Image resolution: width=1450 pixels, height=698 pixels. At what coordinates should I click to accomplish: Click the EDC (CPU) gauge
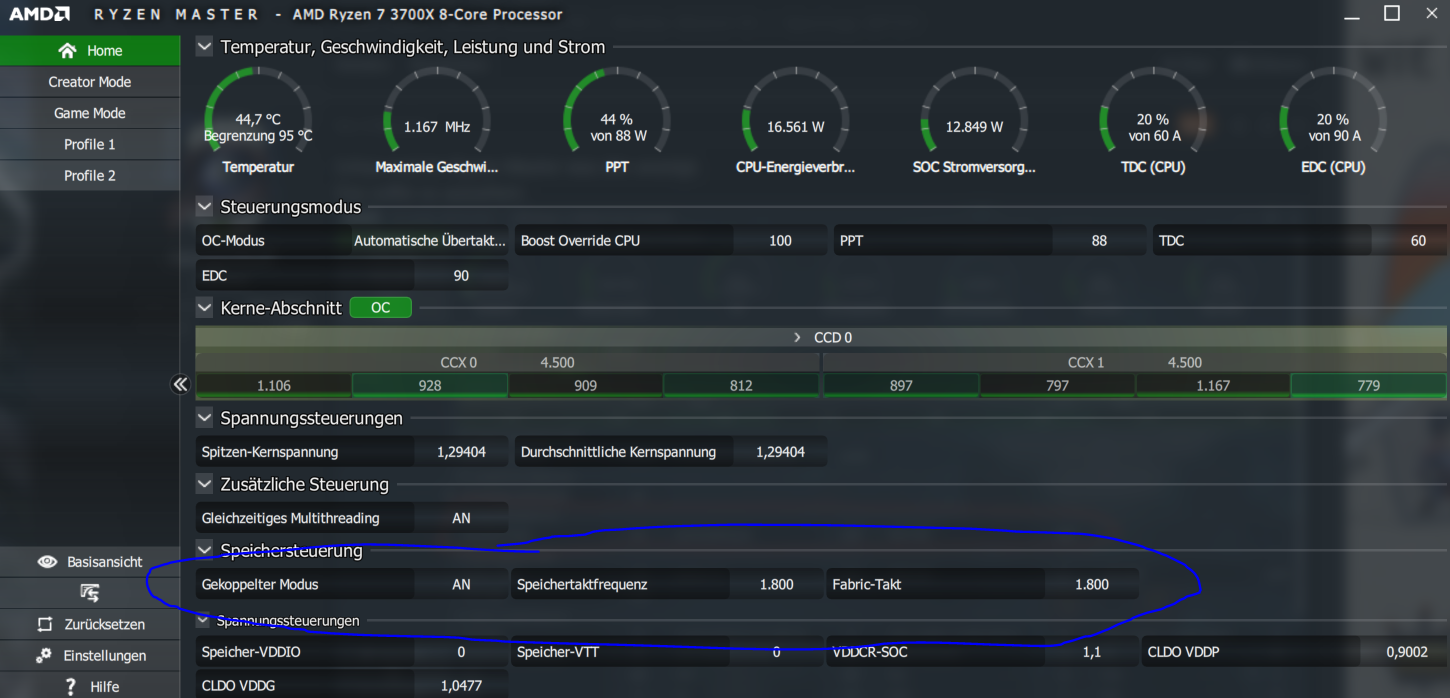pos(1333,120)
